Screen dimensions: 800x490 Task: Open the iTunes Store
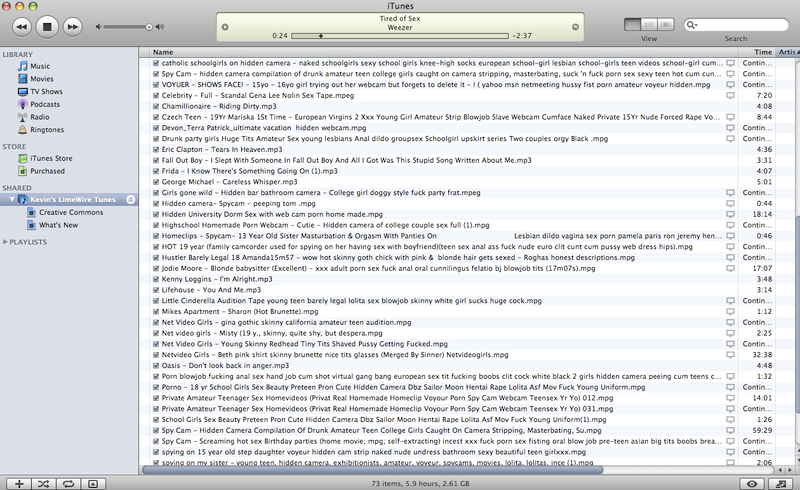click(x=50, y=158)
